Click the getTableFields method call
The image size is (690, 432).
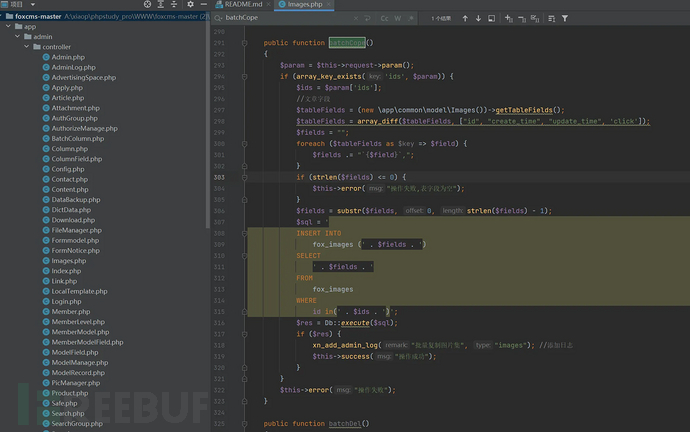tap(523, 109)
